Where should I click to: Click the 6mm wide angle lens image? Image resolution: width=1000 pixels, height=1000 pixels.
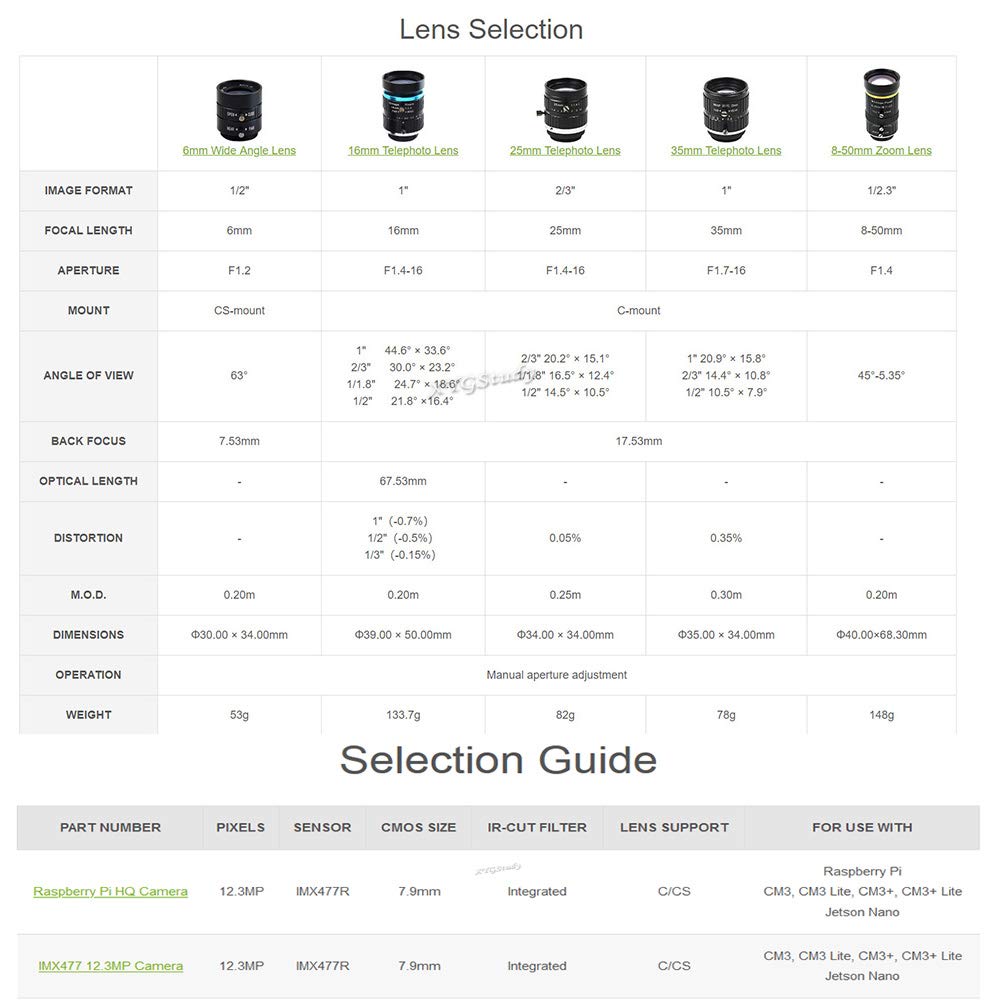(239, 106)
